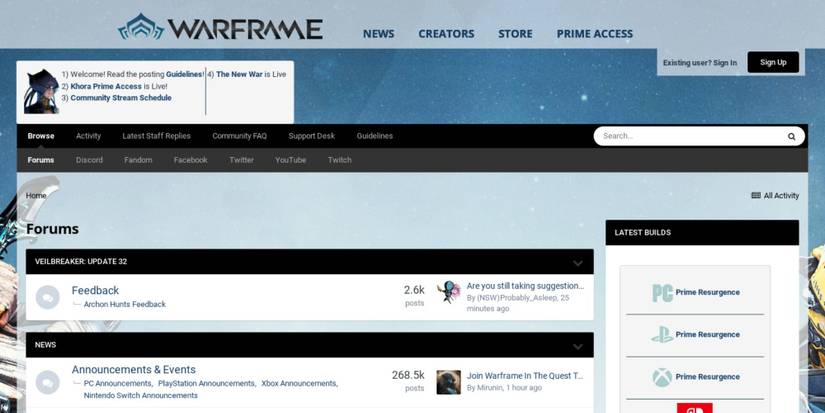Click into the Search field
Viewport: 825px width, 413px height.
coord(689,136)
